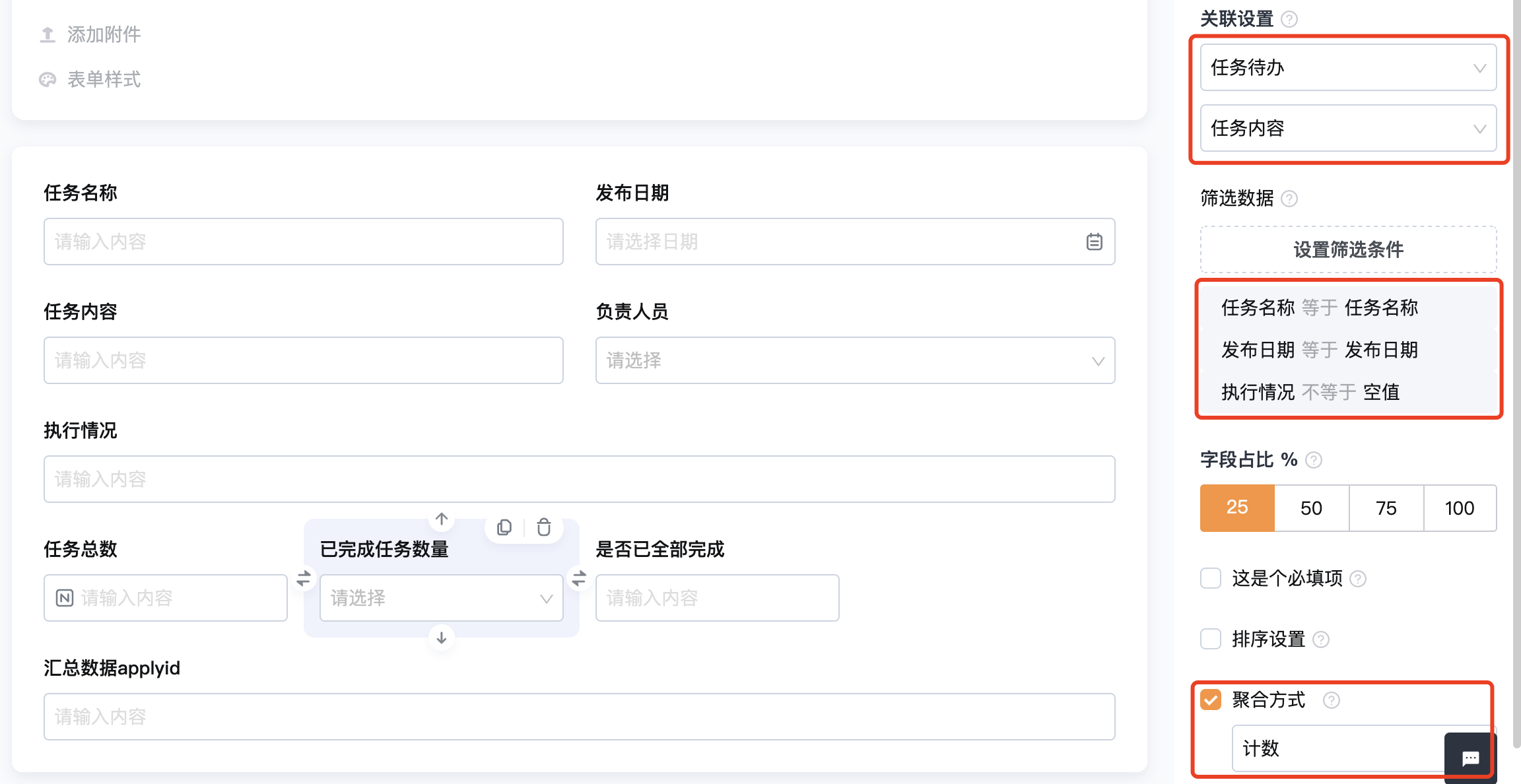1521x784 pixels.
Task: Click the 表单样式 link
Action: 104,80
